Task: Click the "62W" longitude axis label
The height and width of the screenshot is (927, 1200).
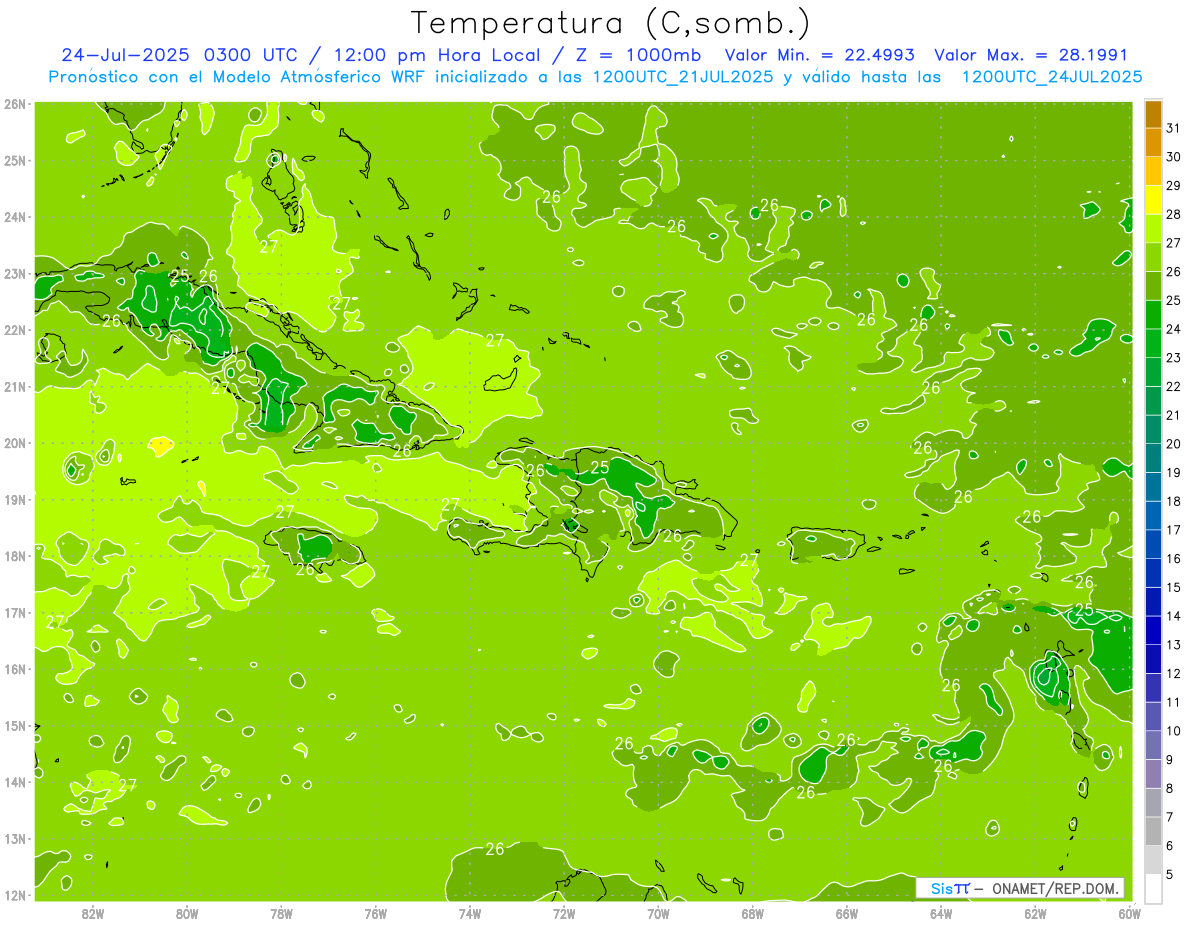Action: (x=1035, y=913)
